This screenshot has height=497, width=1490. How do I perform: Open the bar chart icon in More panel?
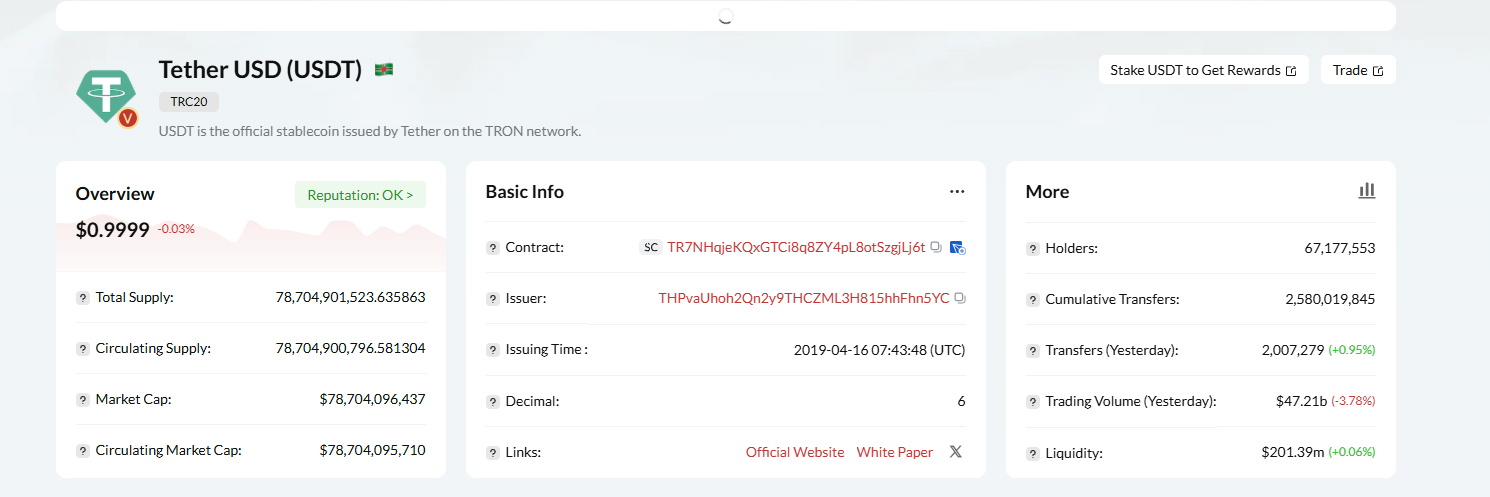point(1367,191)
